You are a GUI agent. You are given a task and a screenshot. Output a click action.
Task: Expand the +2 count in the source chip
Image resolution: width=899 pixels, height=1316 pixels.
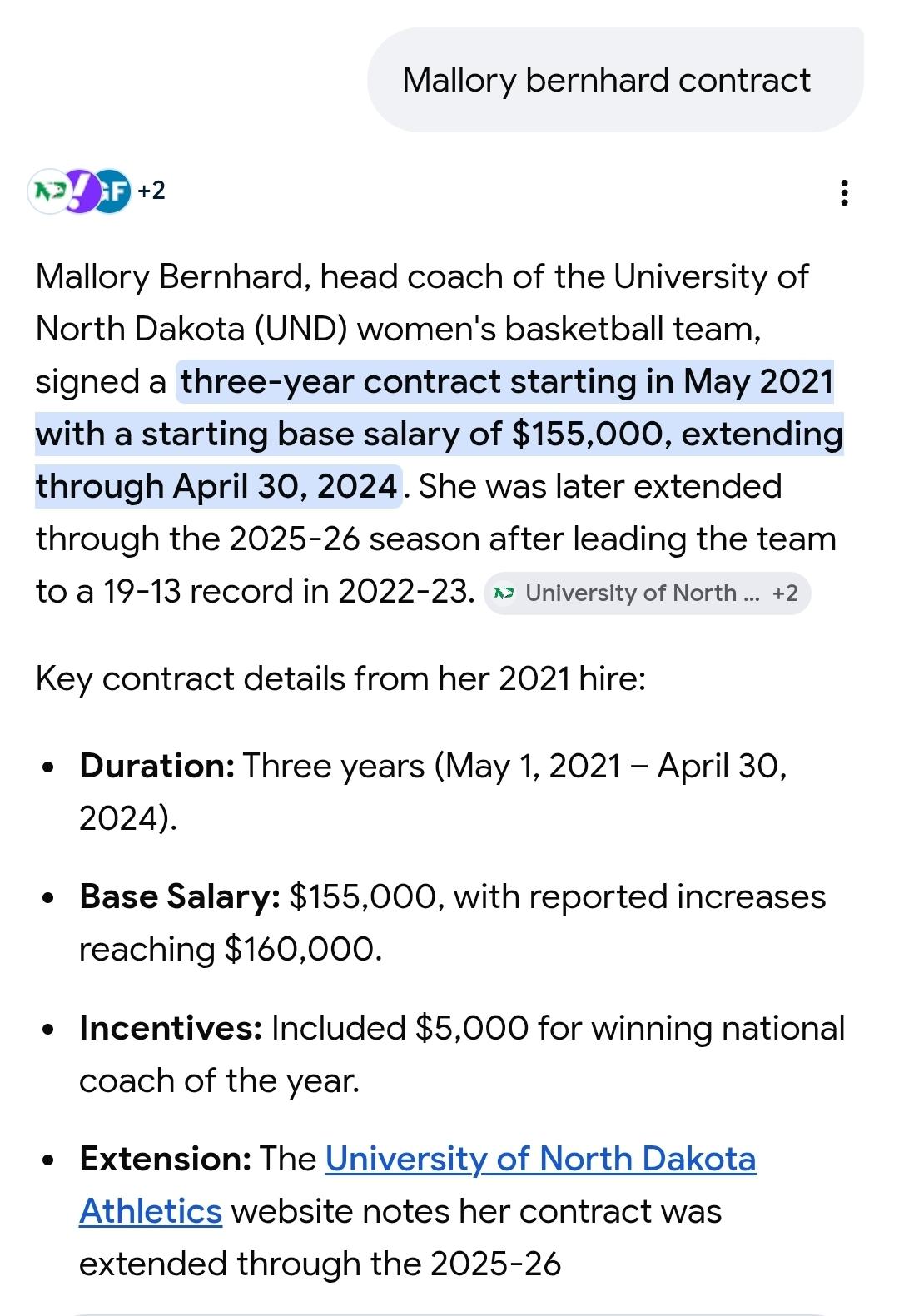click(784, 593)
